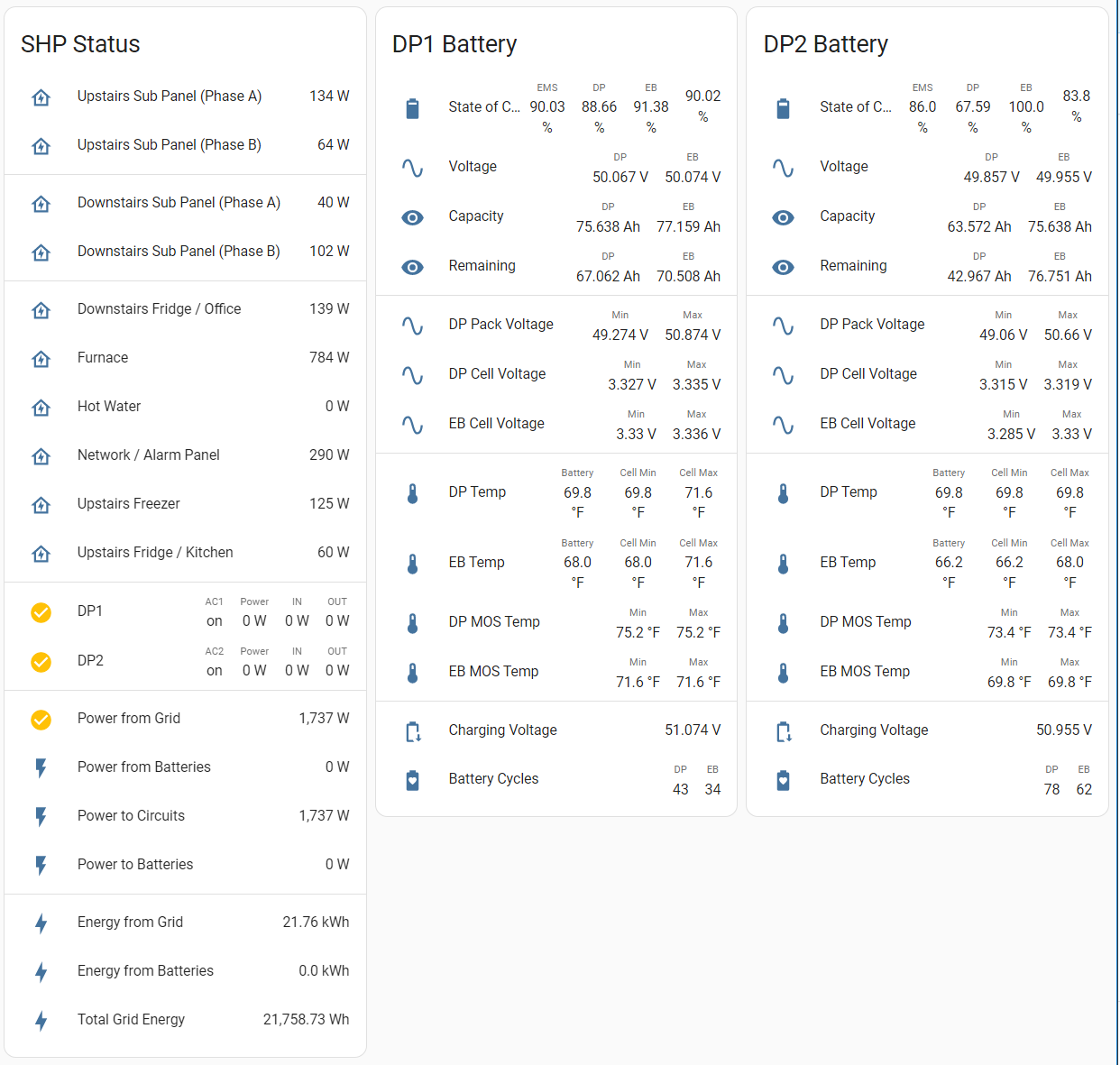Viewport: 1120px width, 1065px height.
Task: Click the waveform icon beside DP1 EB Cell Voltage
Action: click(x=412, y=425)
